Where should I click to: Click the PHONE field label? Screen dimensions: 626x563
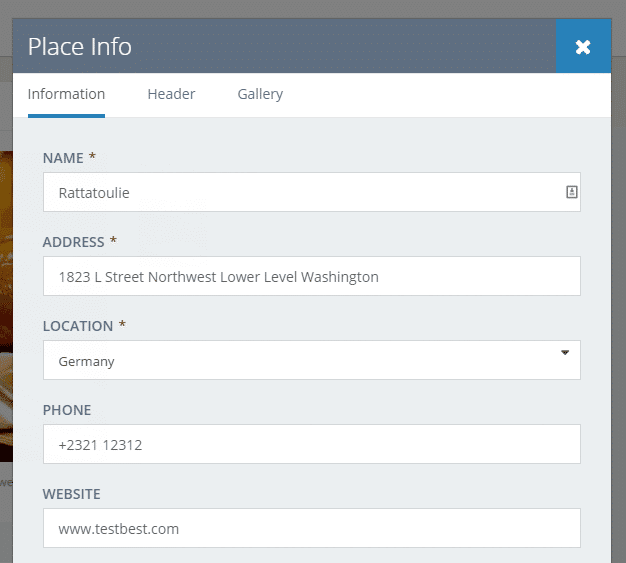click(67, 410)
